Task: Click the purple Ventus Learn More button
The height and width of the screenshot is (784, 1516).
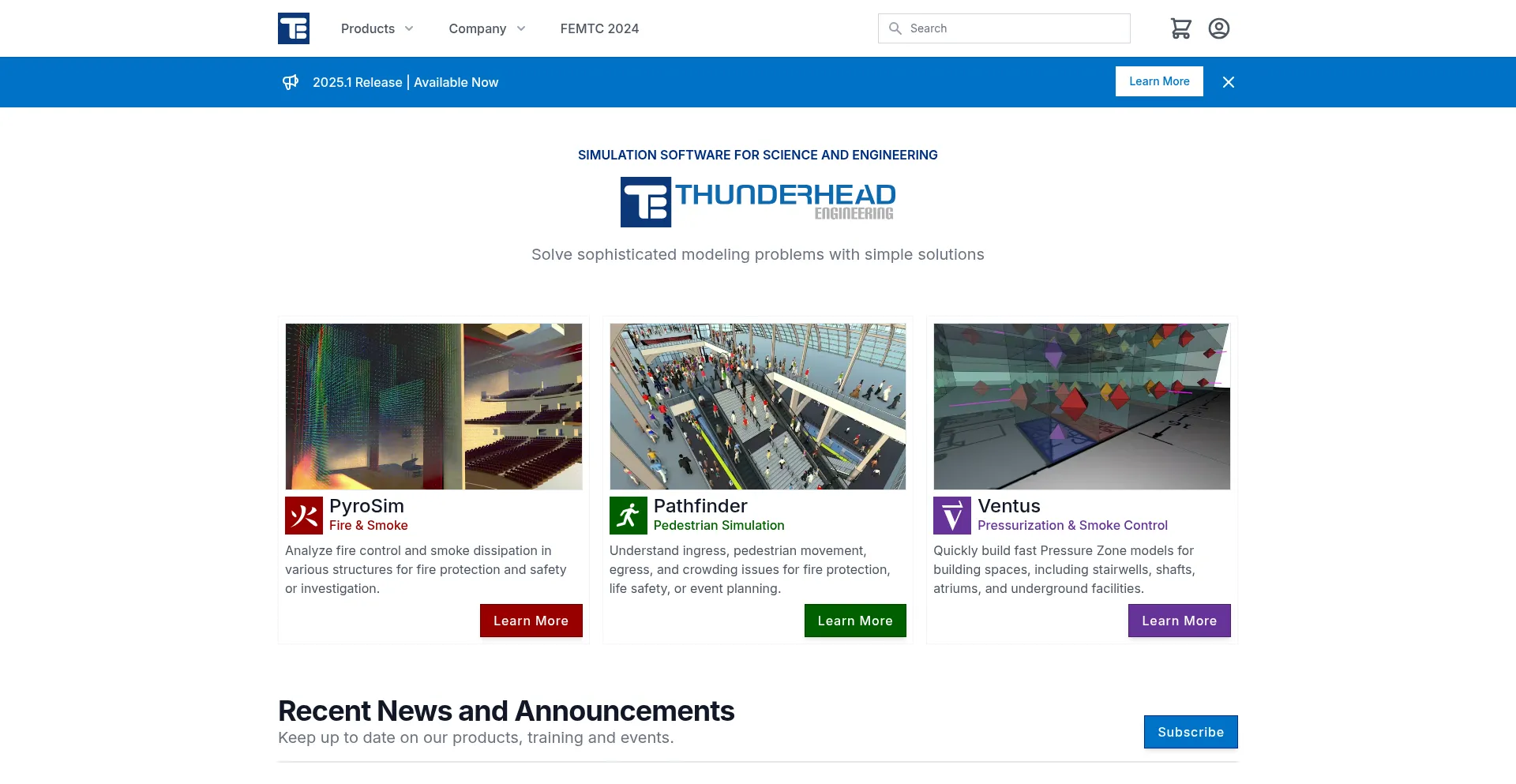Action: (1179, 621)
